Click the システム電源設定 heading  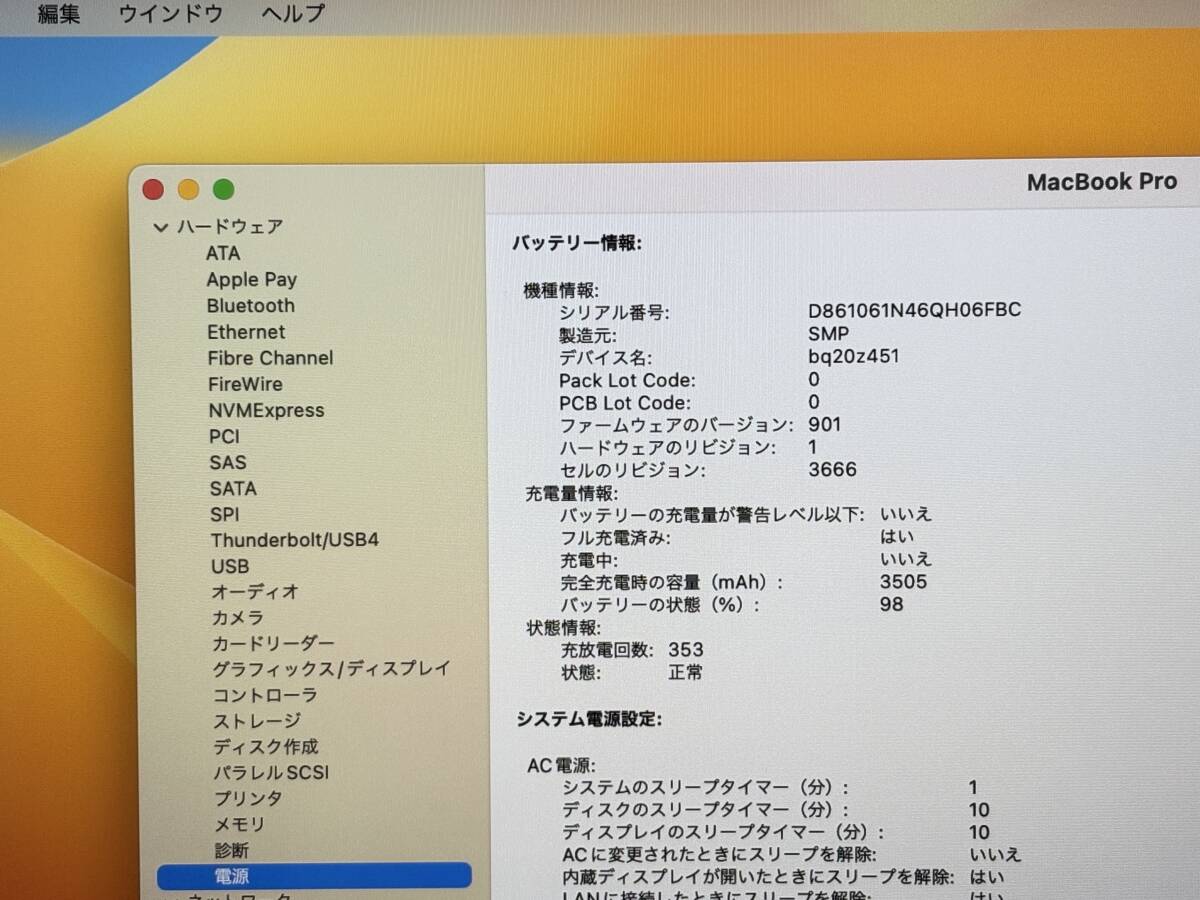pos(589,719)
